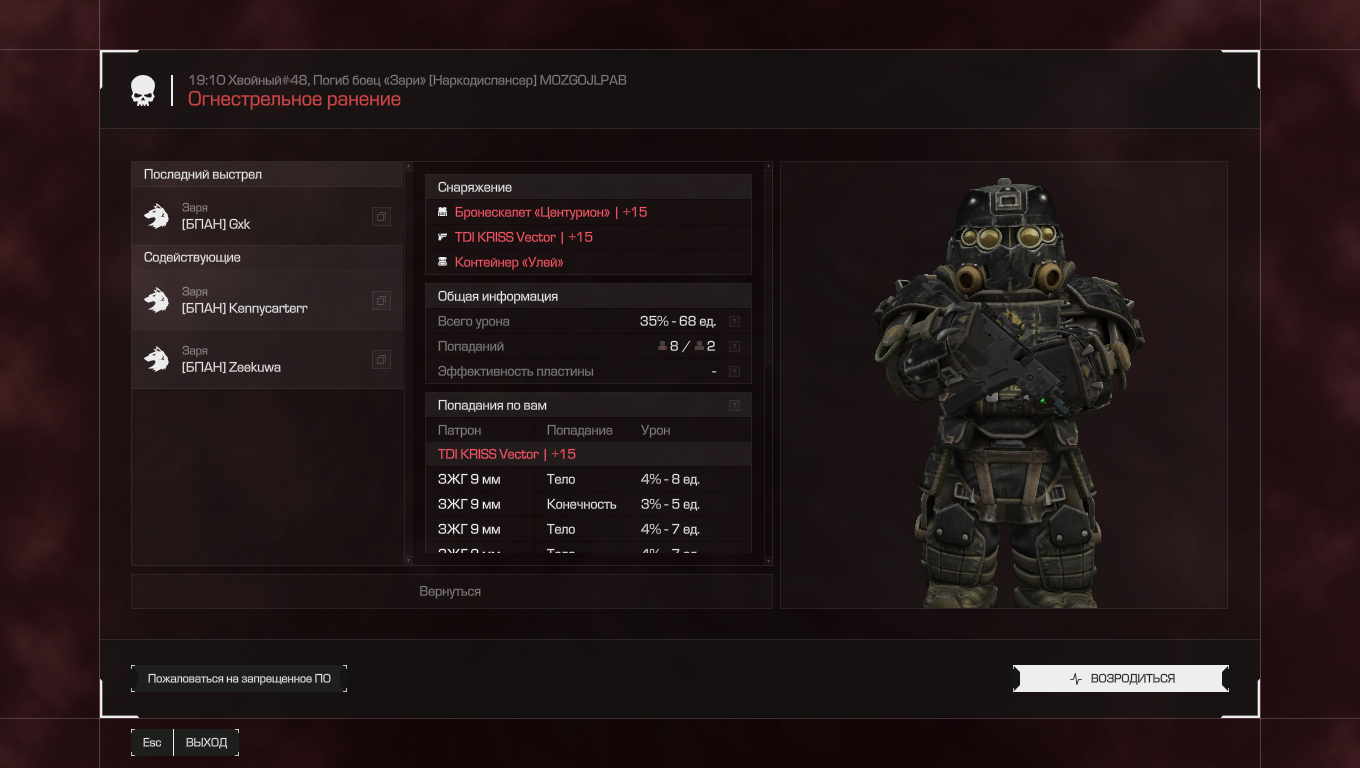Select [БПАН] Gxk last-shot entry

coord(267,216)
